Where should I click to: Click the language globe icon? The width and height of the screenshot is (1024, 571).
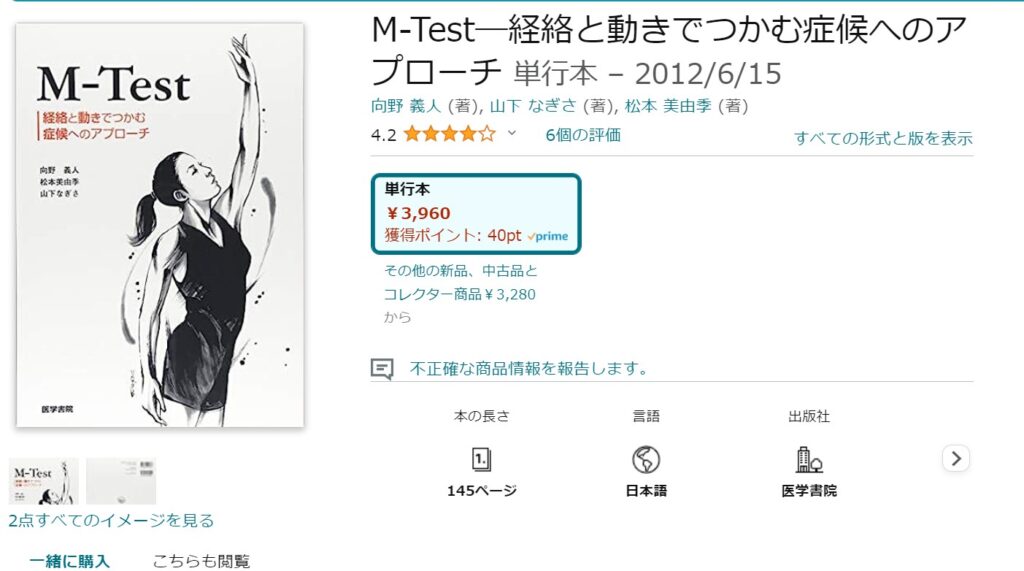(x=646, y=459)
